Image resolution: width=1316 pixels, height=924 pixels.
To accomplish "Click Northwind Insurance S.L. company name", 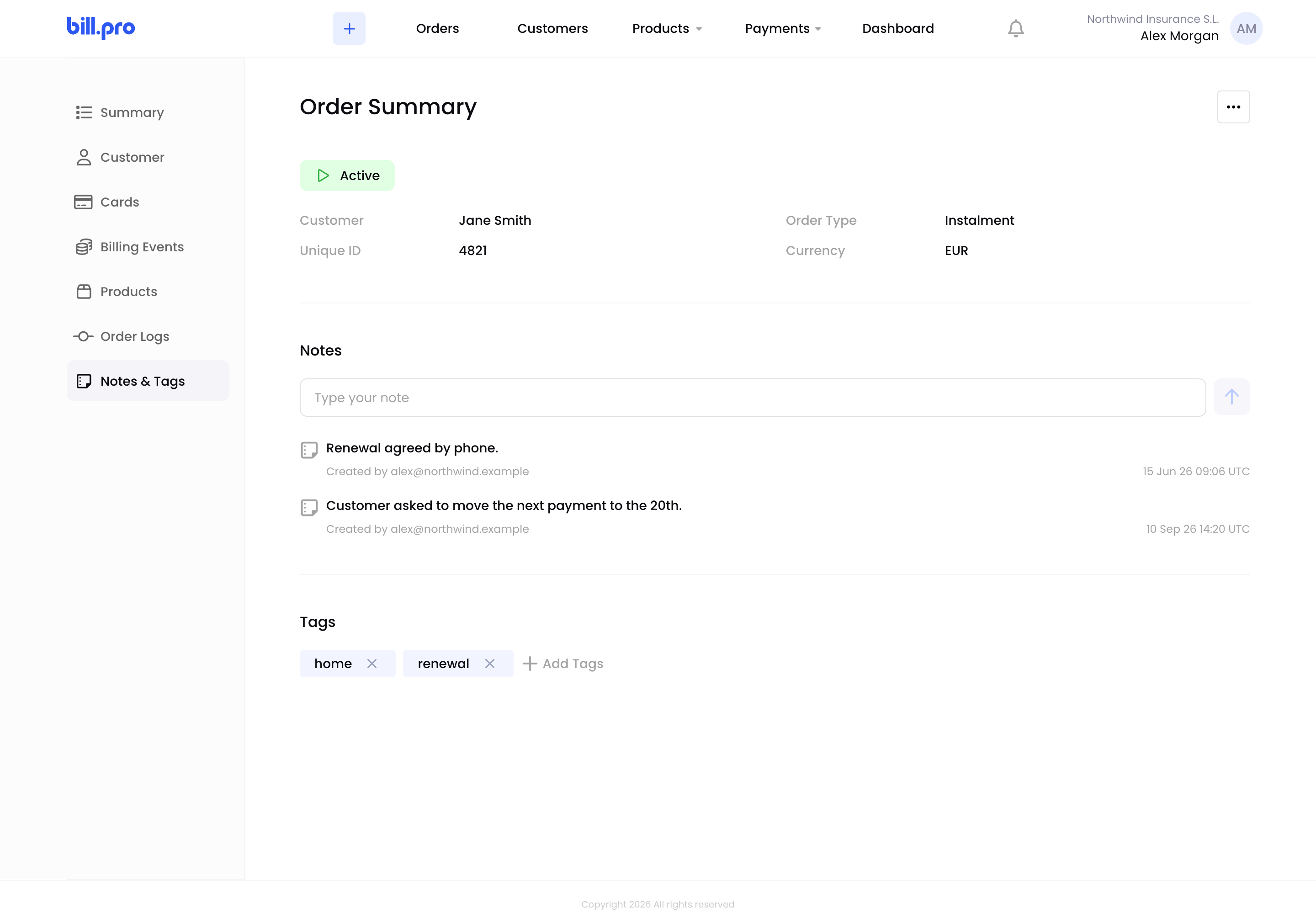I will click(x=1153, y=19).
